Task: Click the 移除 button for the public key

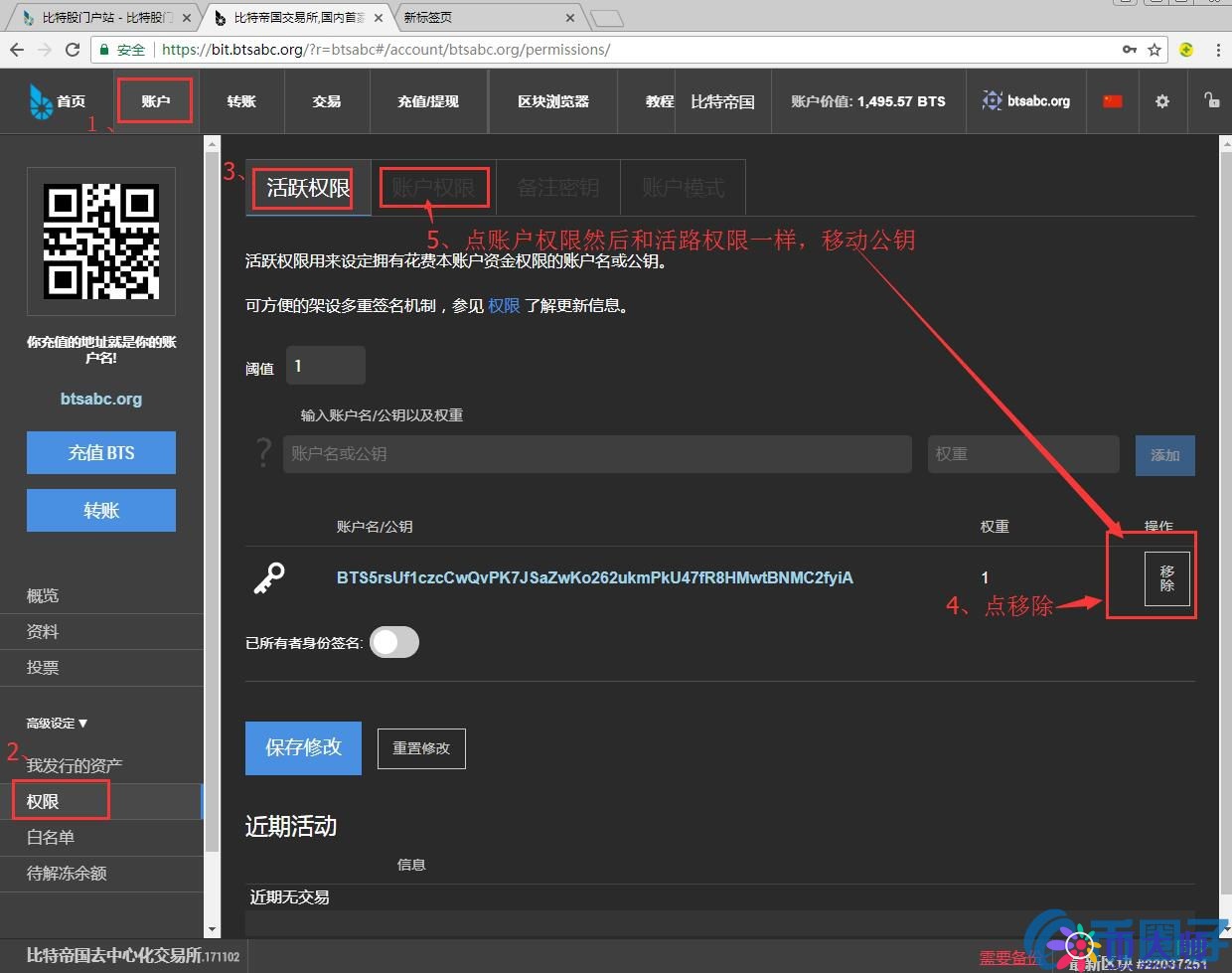Action: 1166,577
